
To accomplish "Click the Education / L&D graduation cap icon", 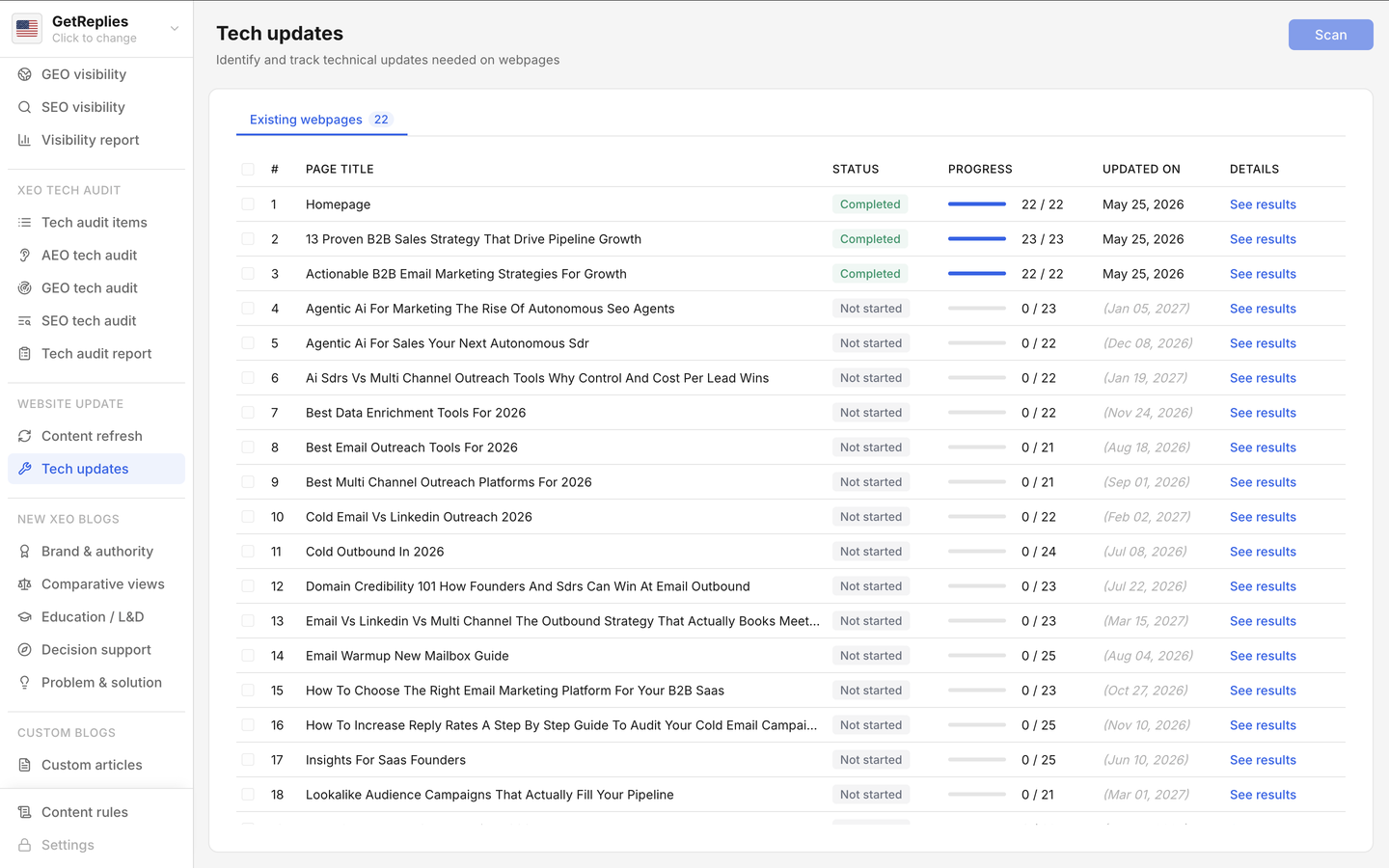I will click(25, 617).
